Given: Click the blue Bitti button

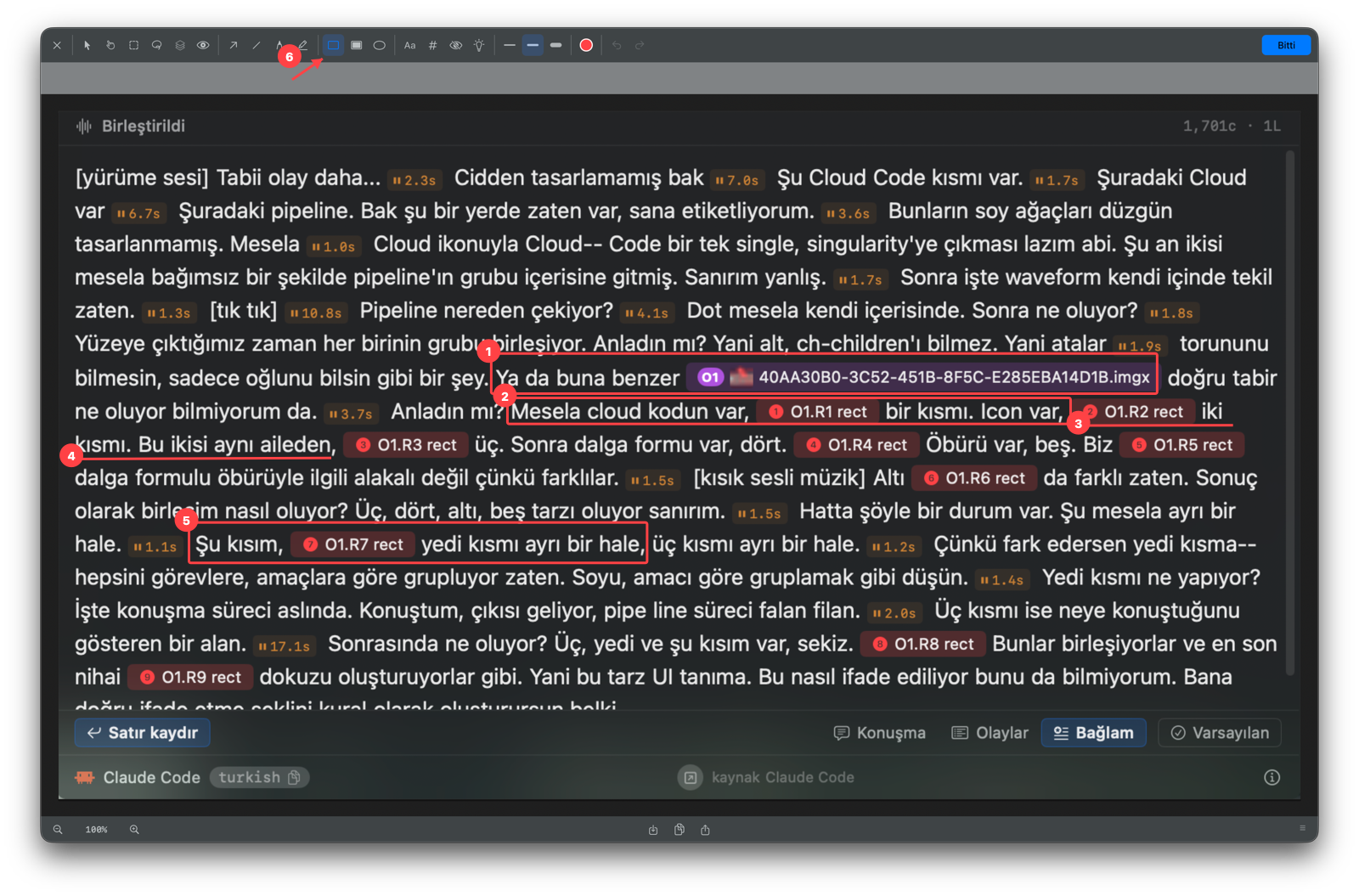Looking at the screenshot, I should [1286, 46].
